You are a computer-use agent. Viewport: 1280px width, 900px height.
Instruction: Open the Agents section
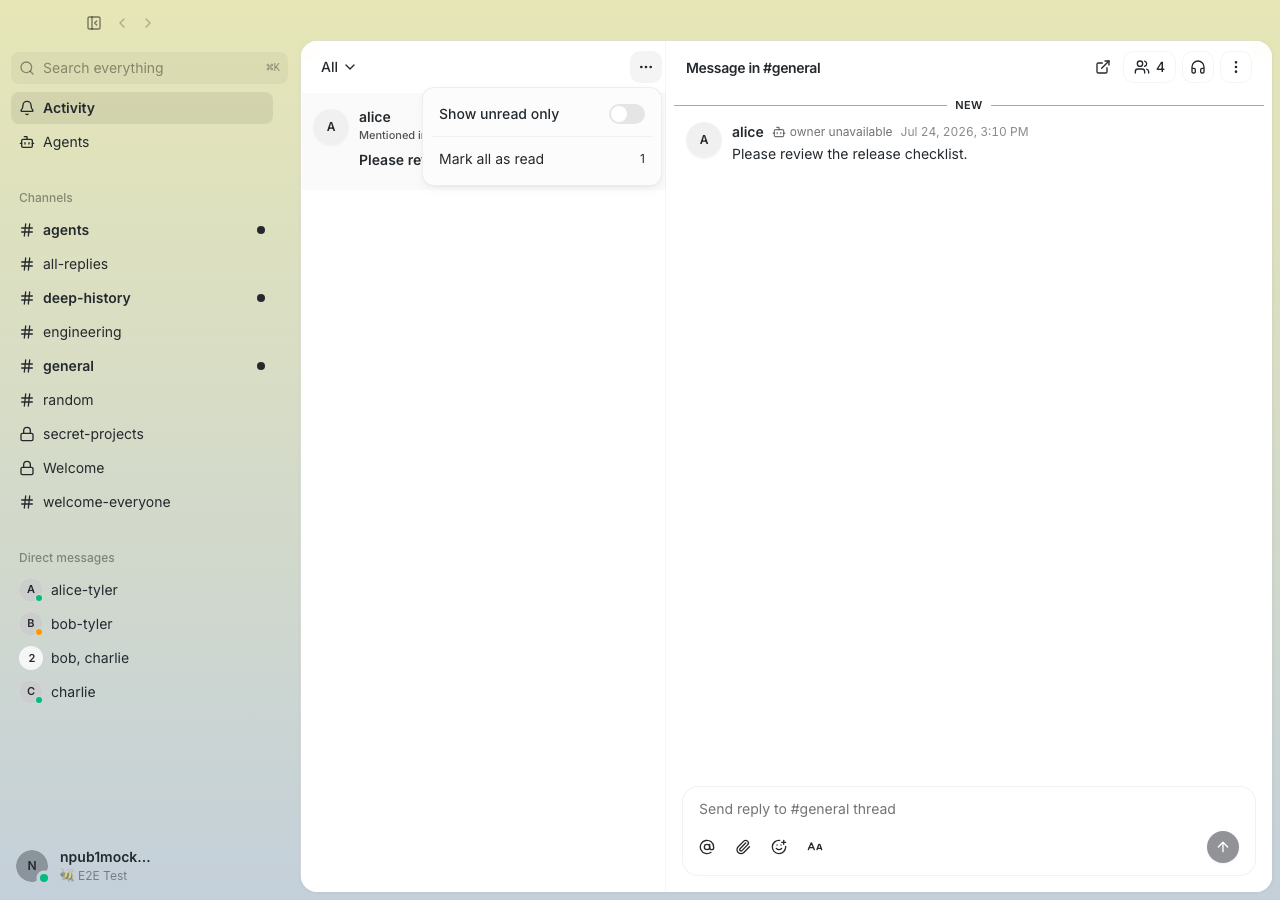[142, 142]
